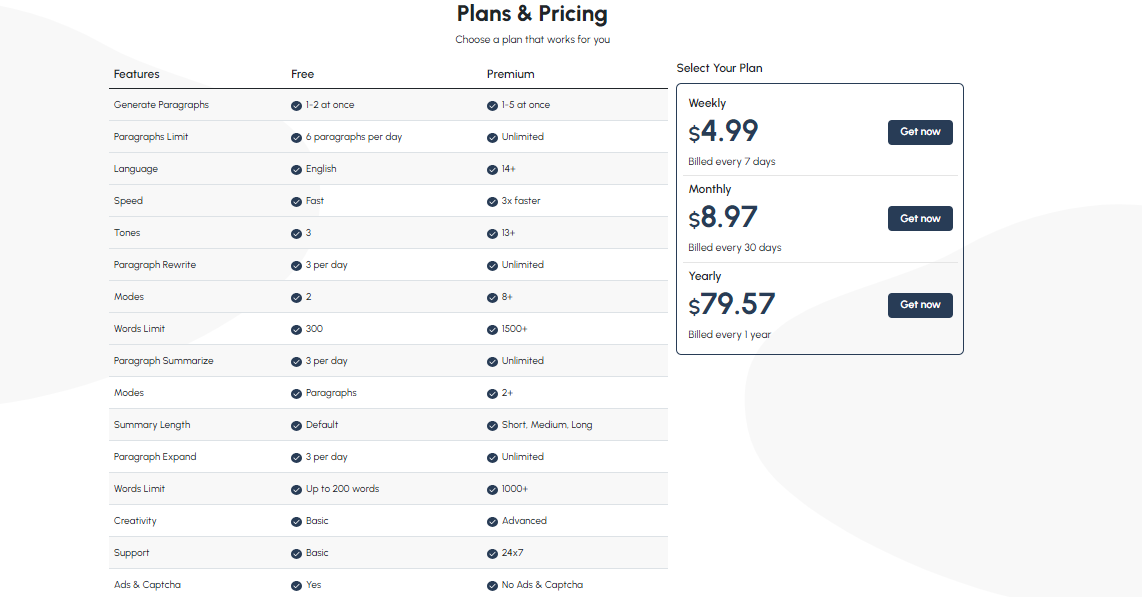Click check icon next to 'Advanced' creativity

492,522
